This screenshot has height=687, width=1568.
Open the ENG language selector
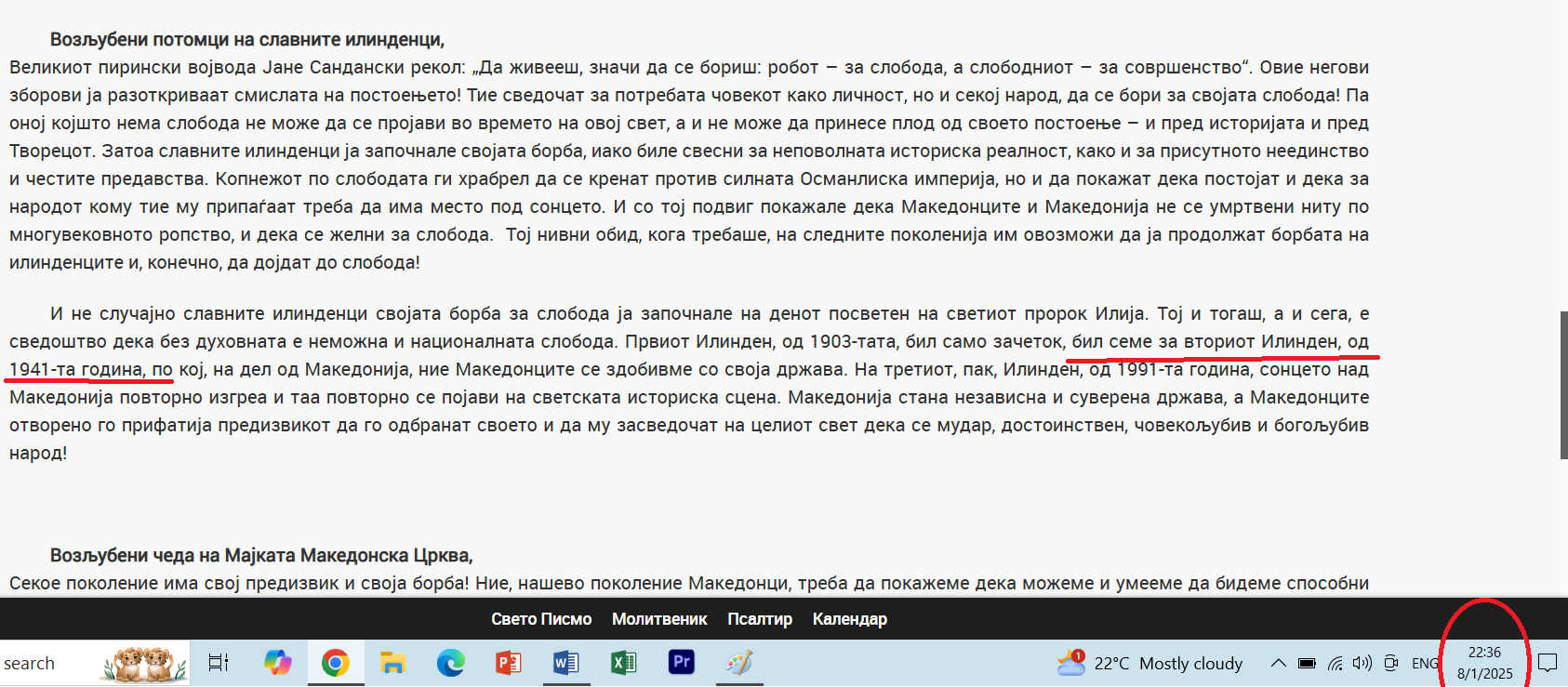(1424, 663)
